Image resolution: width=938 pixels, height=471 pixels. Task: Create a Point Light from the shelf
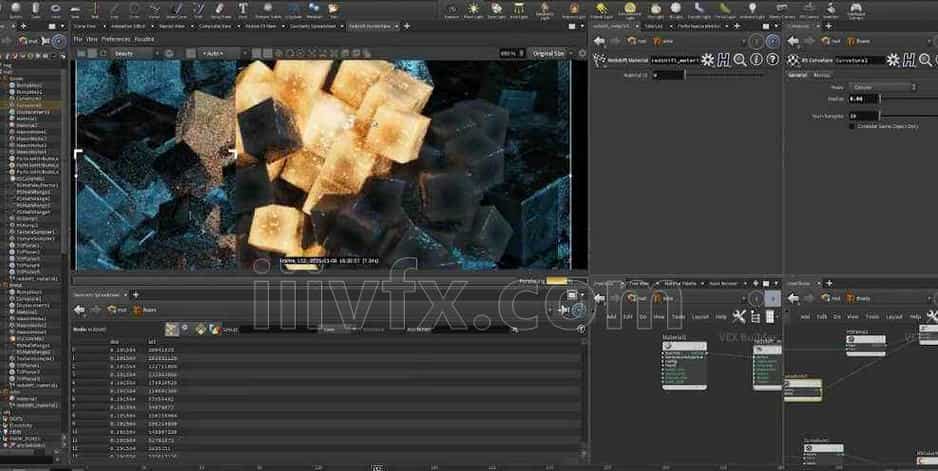(473, 9)
